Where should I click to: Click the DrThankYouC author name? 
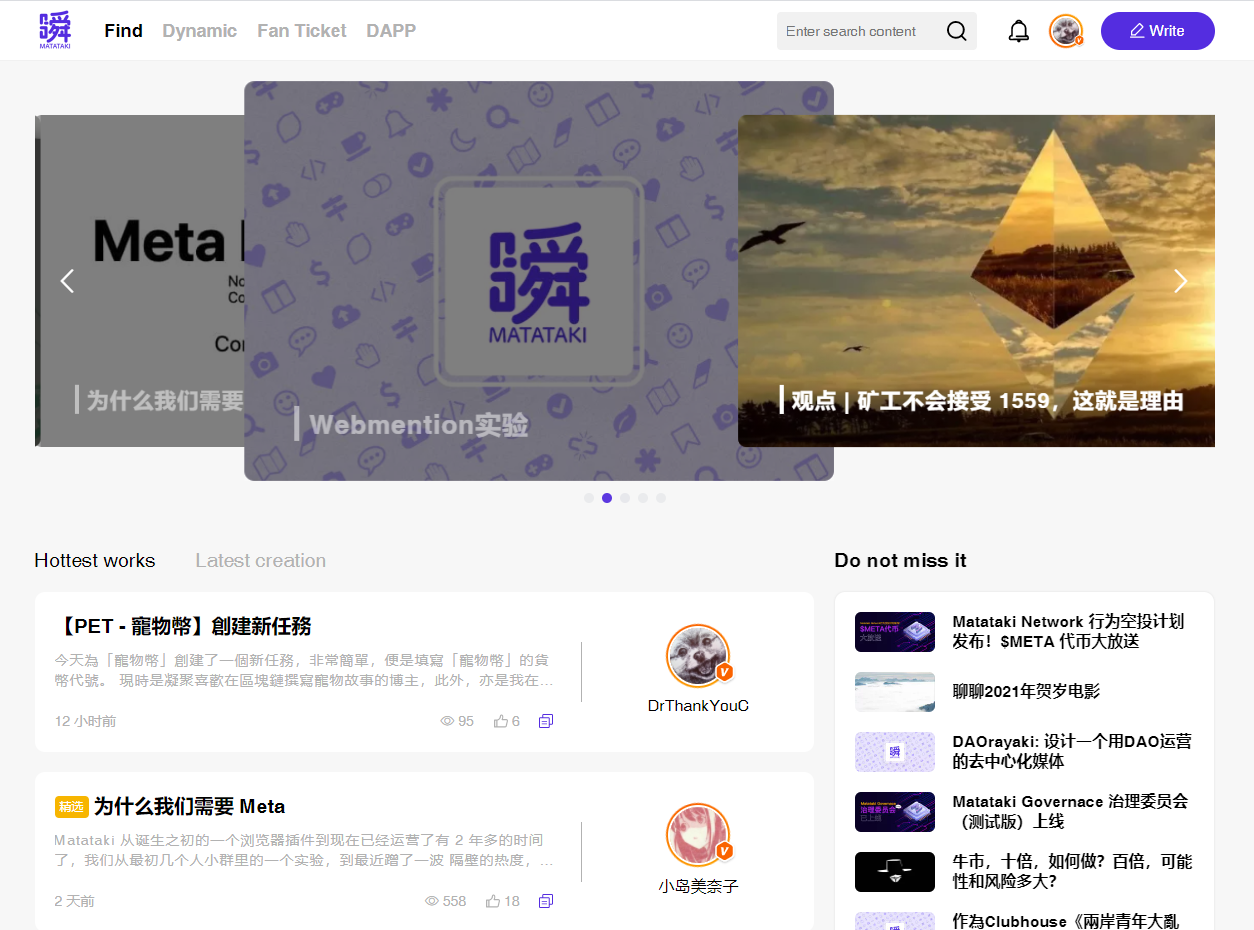(x=698, y=706)
